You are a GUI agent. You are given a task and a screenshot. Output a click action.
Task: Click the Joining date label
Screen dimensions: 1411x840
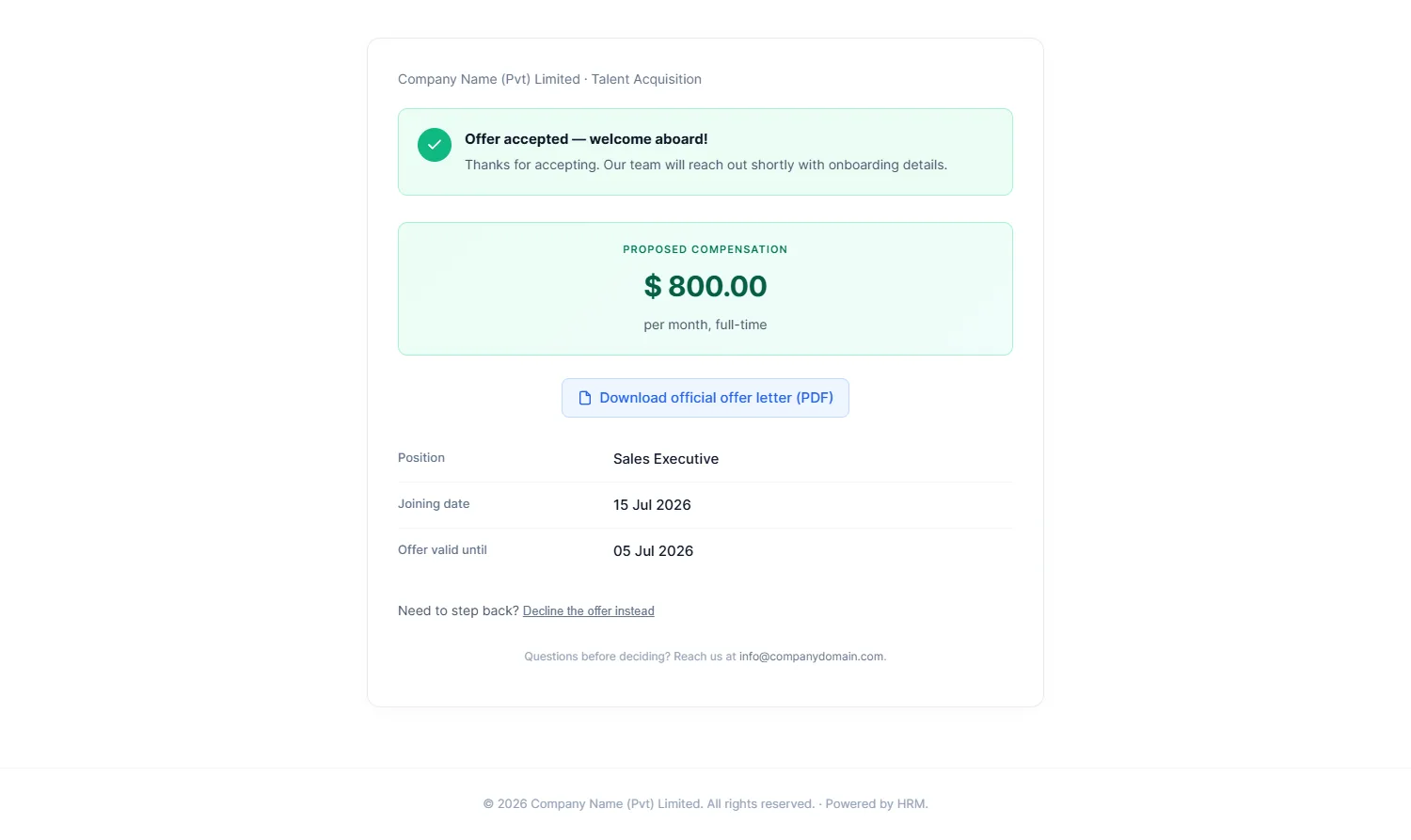coord(434,504)
